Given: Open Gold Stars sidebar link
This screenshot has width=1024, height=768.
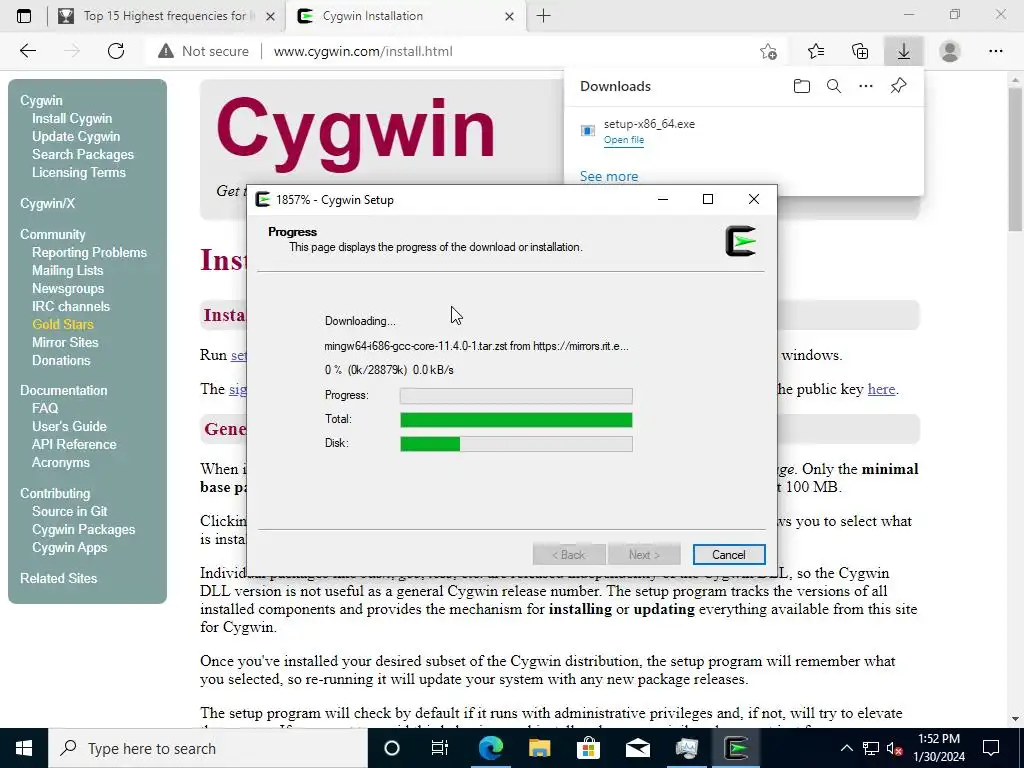Looking at the screenshot, I should pos(63,324).
